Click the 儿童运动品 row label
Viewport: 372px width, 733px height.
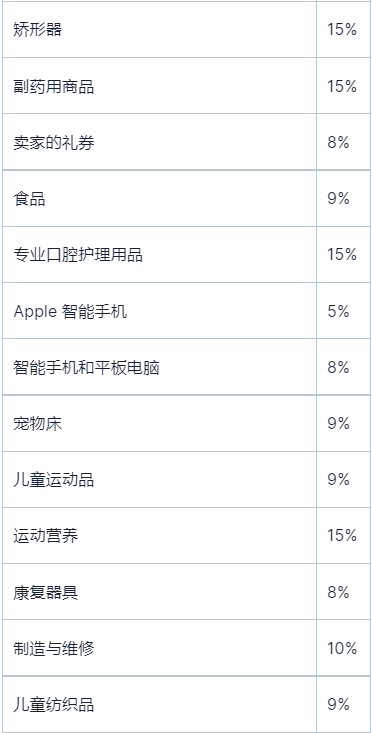click(x=53, y=480)
